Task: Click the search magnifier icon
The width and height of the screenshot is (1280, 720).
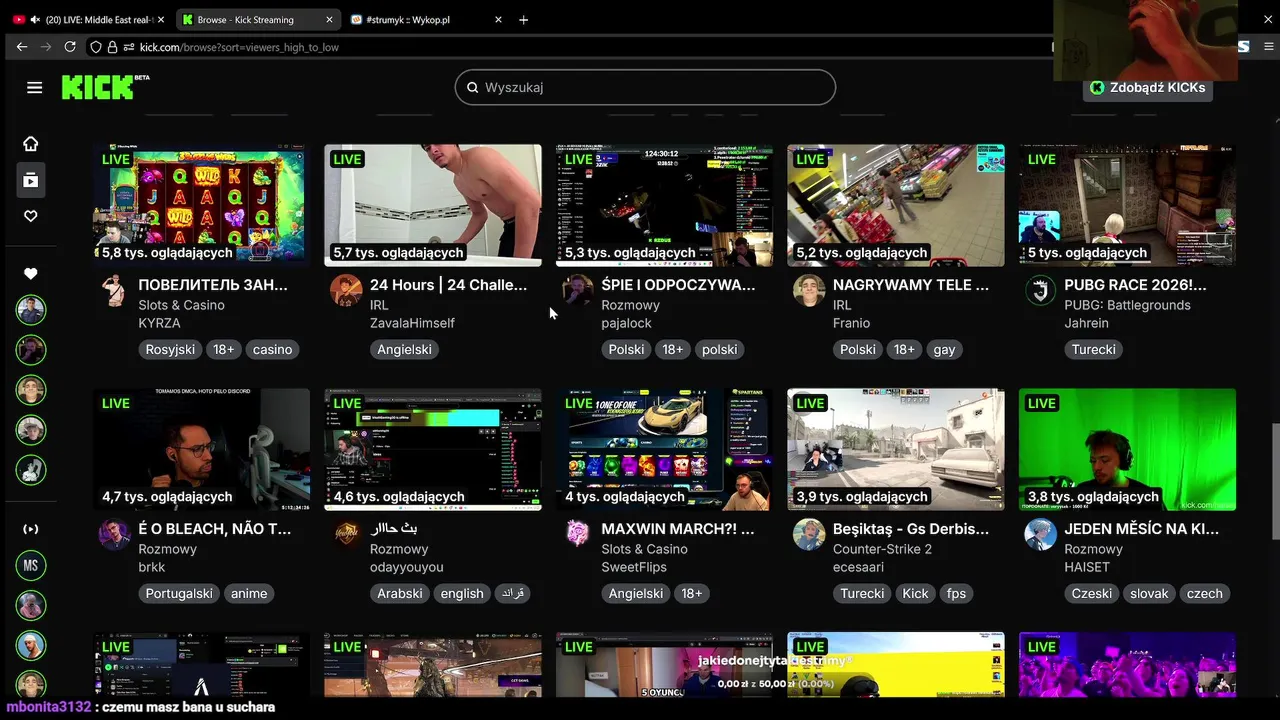Action: pyautogui.click(x=473, y=88)
